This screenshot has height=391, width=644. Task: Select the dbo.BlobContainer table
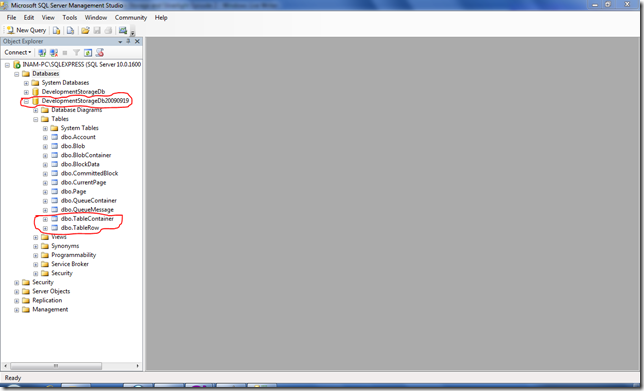86,155
